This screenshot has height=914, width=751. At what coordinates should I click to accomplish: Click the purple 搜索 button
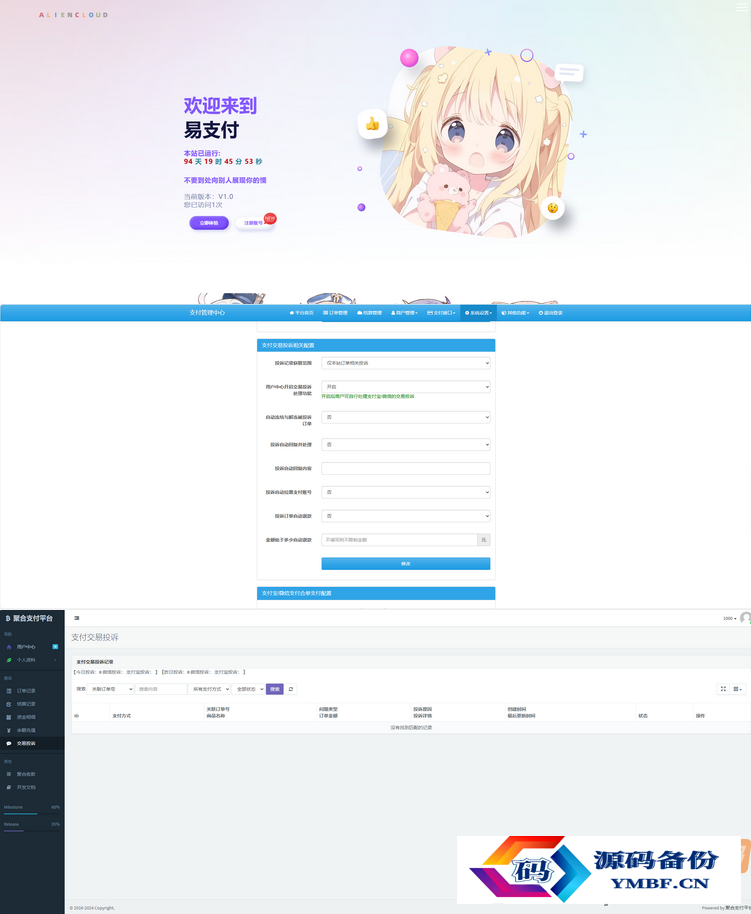(x=275, y=690)
